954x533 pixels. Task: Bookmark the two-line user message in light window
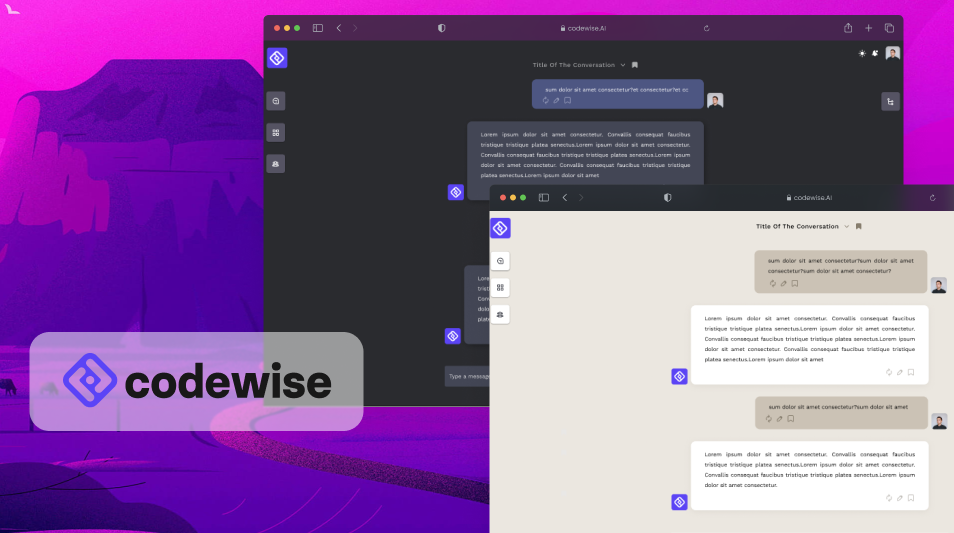[x=795, y=284]
